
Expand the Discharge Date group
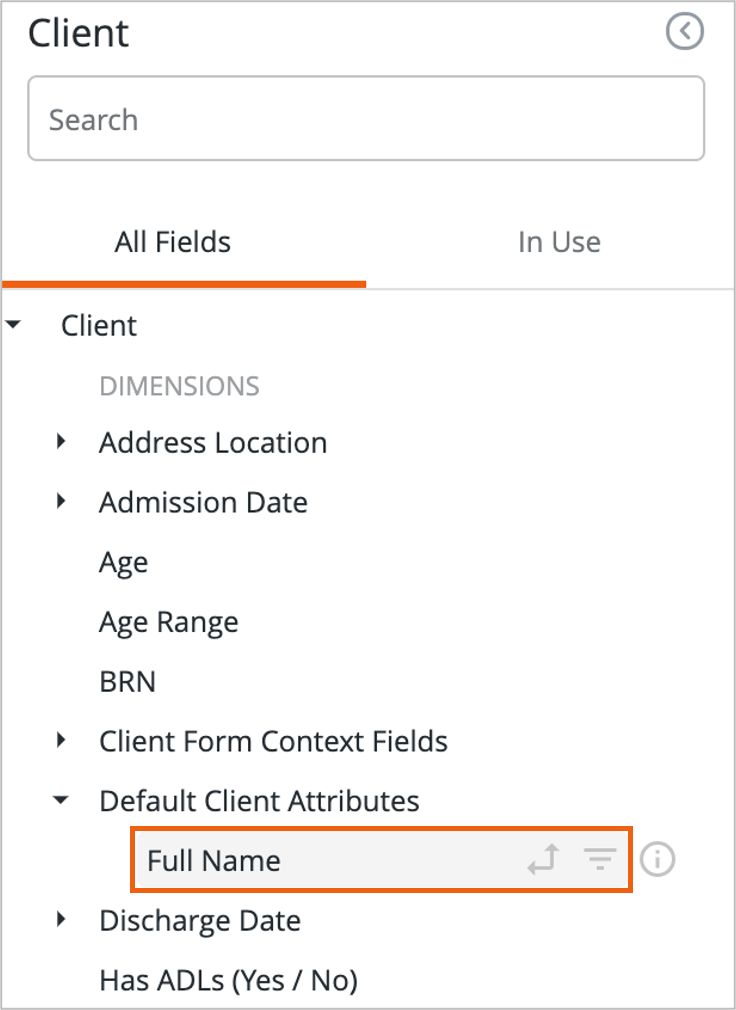[x=62, y=920]
